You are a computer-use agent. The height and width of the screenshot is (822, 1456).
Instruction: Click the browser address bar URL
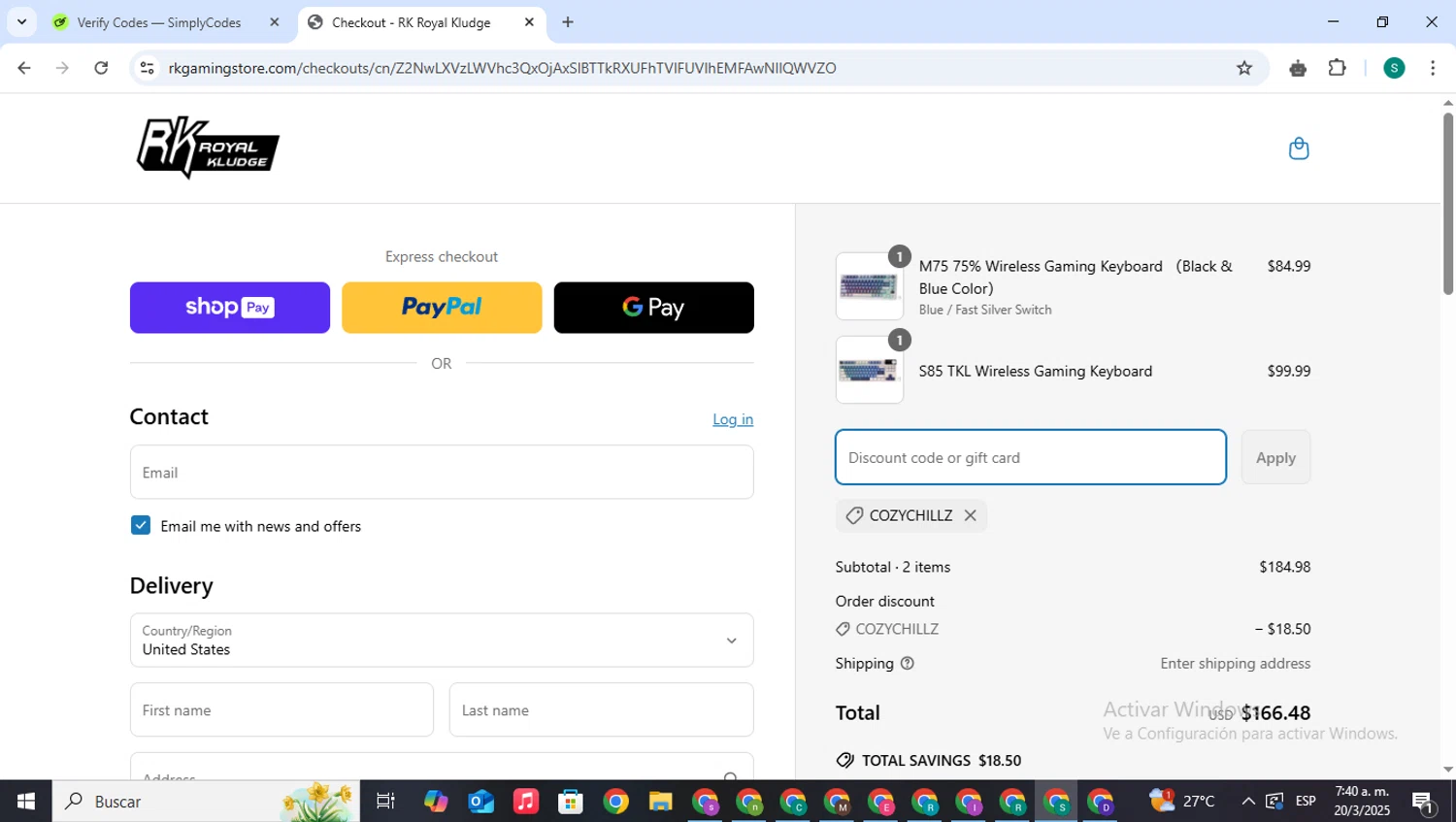pos(502,68)
